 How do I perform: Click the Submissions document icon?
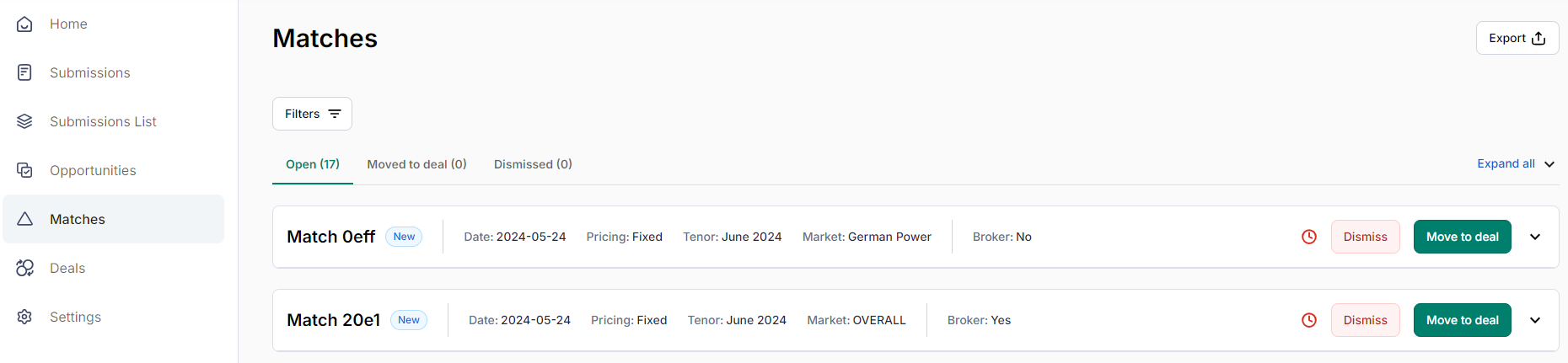point(24,72)
